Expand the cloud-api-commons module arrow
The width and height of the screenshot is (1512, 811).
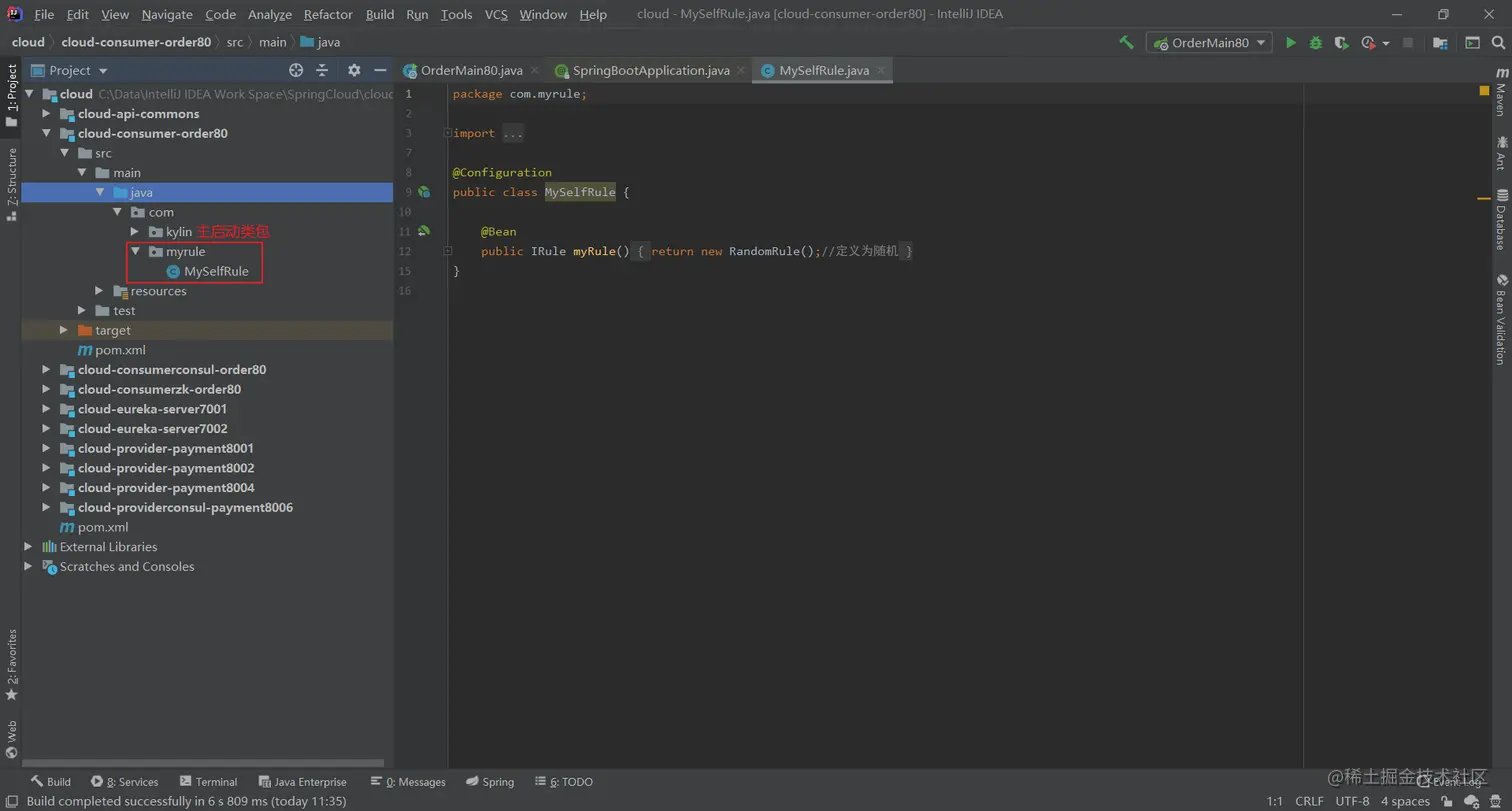(46, 114)
